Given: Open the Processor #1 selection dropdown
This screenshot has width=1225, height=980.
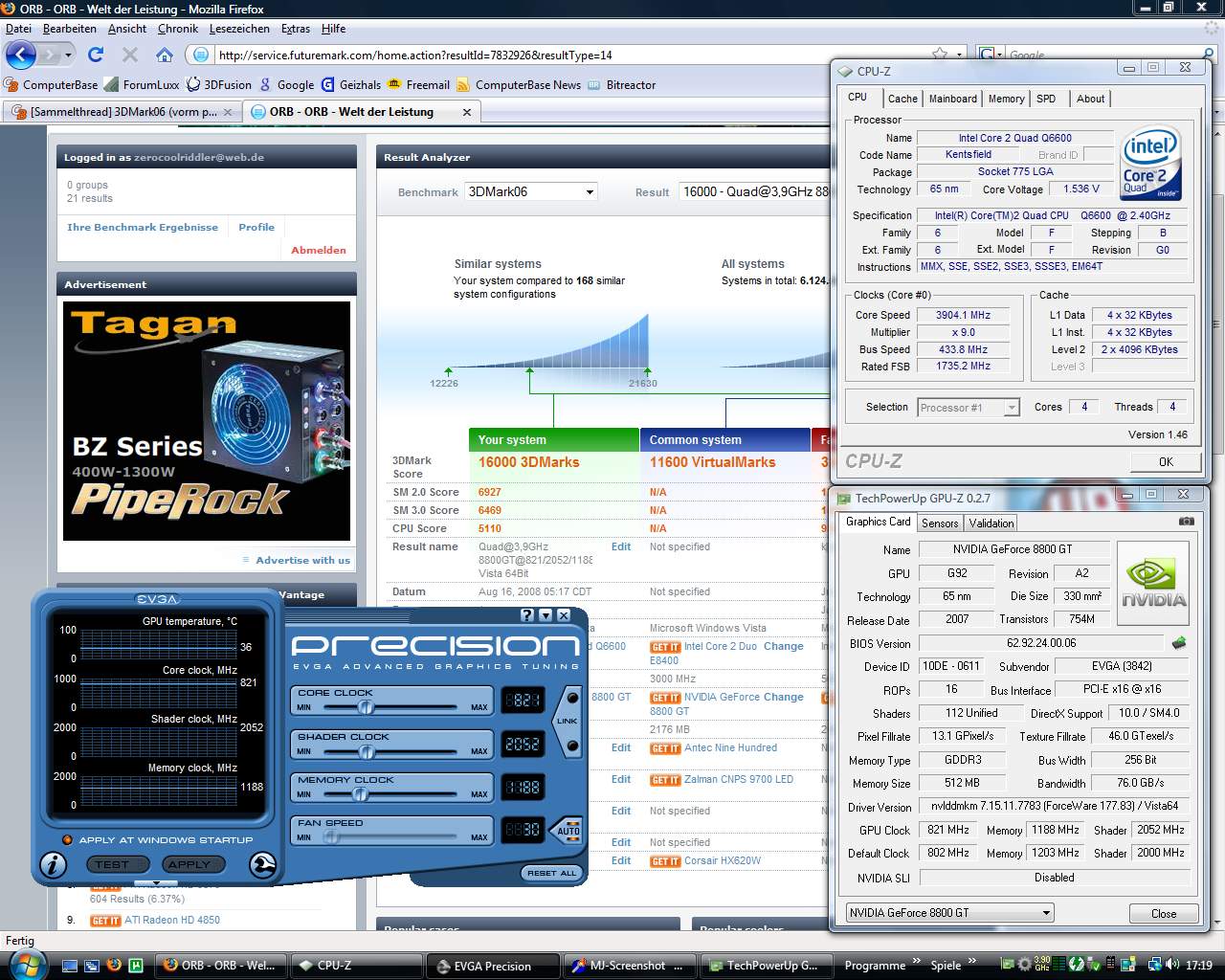Looking at the screenshot, I should tap(969, 408).
